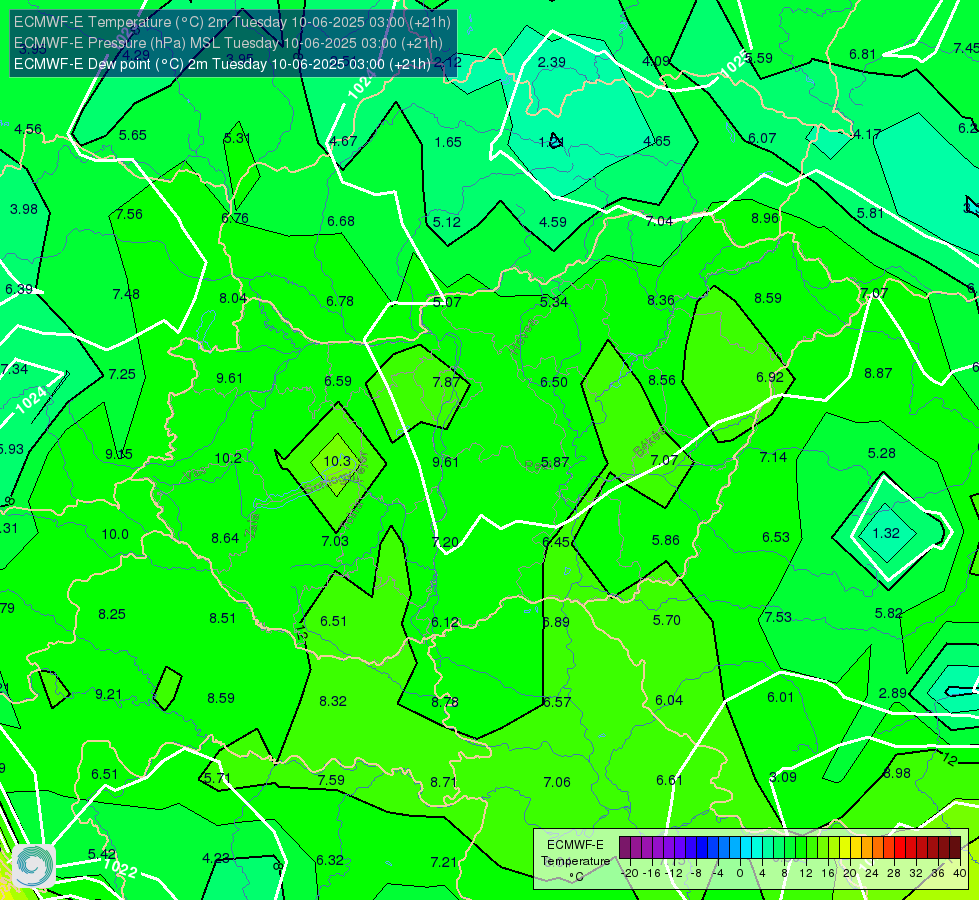Screen dimensions: 979x900
Task: Click the 5.87 dew point value
Action: [x=555, y=462]
